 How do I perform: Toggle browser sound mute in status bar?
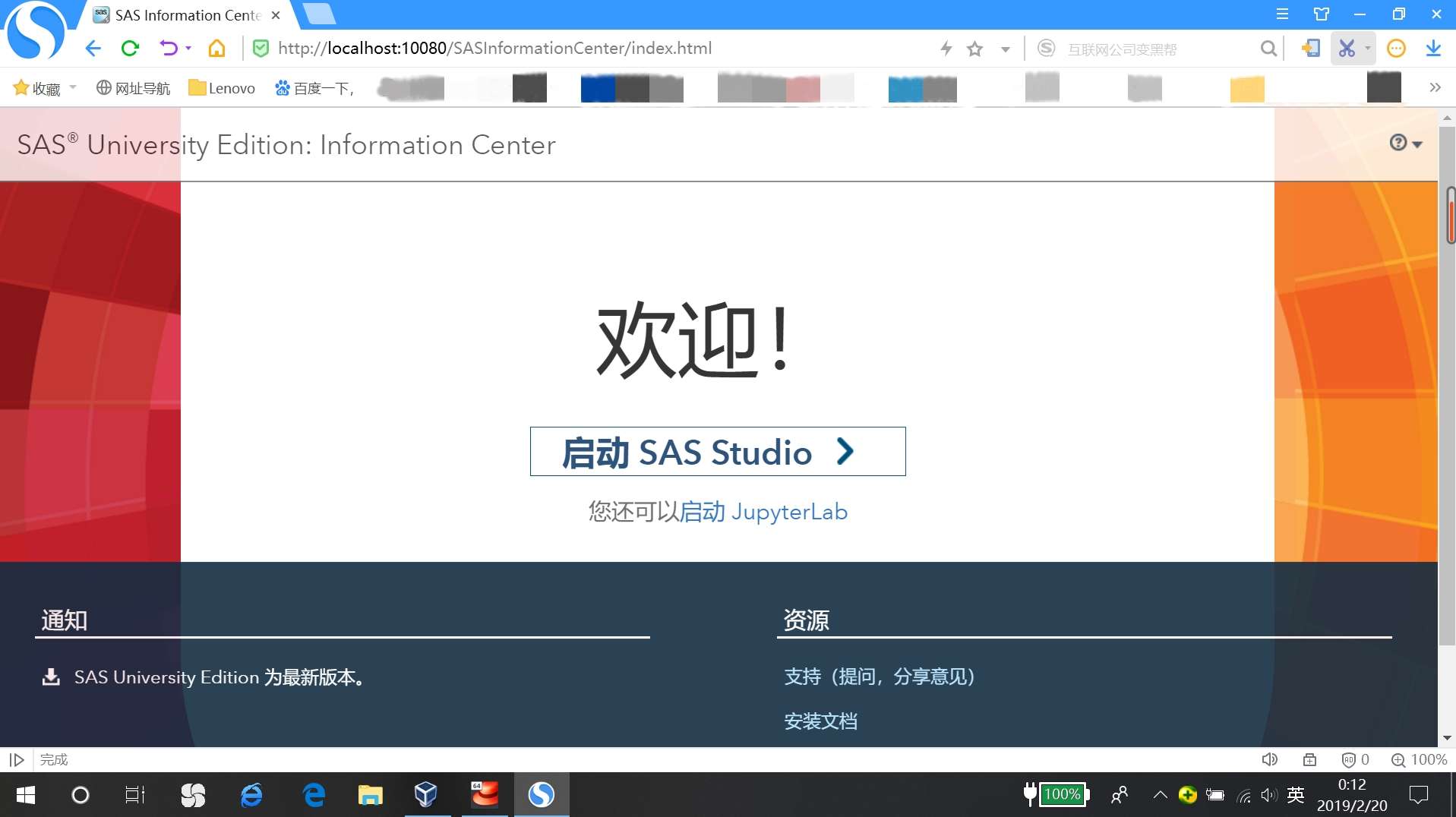1269,760
